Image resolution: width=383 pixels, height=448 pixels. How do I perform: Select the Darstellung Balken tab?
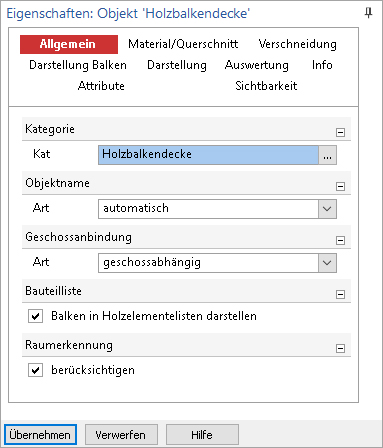coord(78,65)
